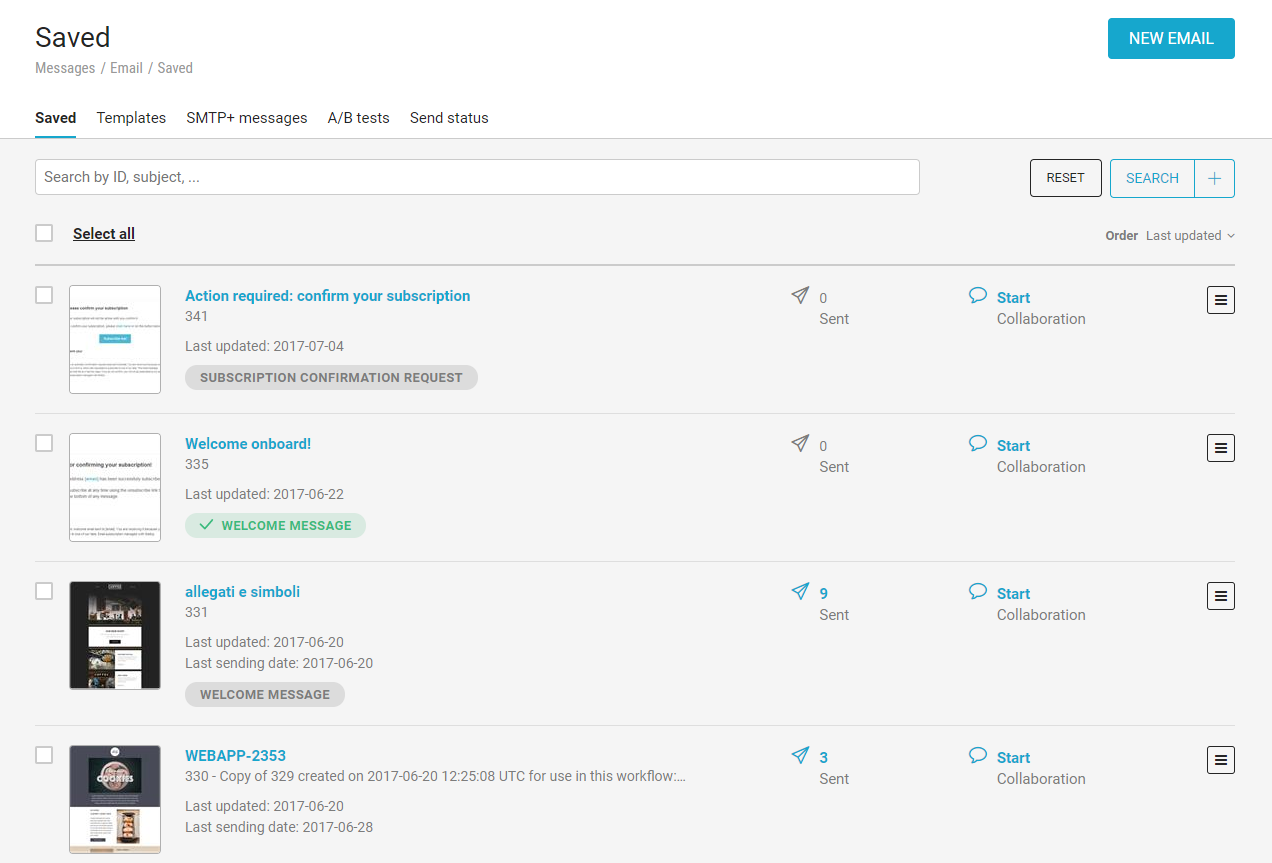Check the box for 'Action required' email
The height and width of the screenshot is (863, 1272).
tap(44, 295)
